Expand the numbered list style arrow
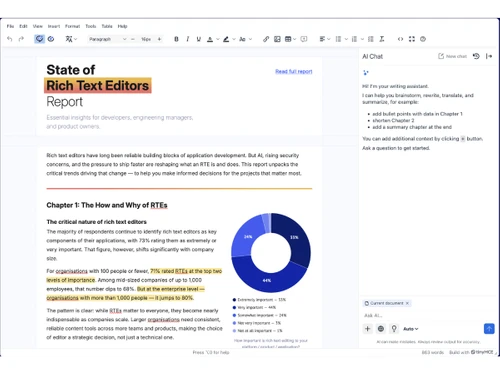Screen dimensions: 500x375 [x=362, y=39]
